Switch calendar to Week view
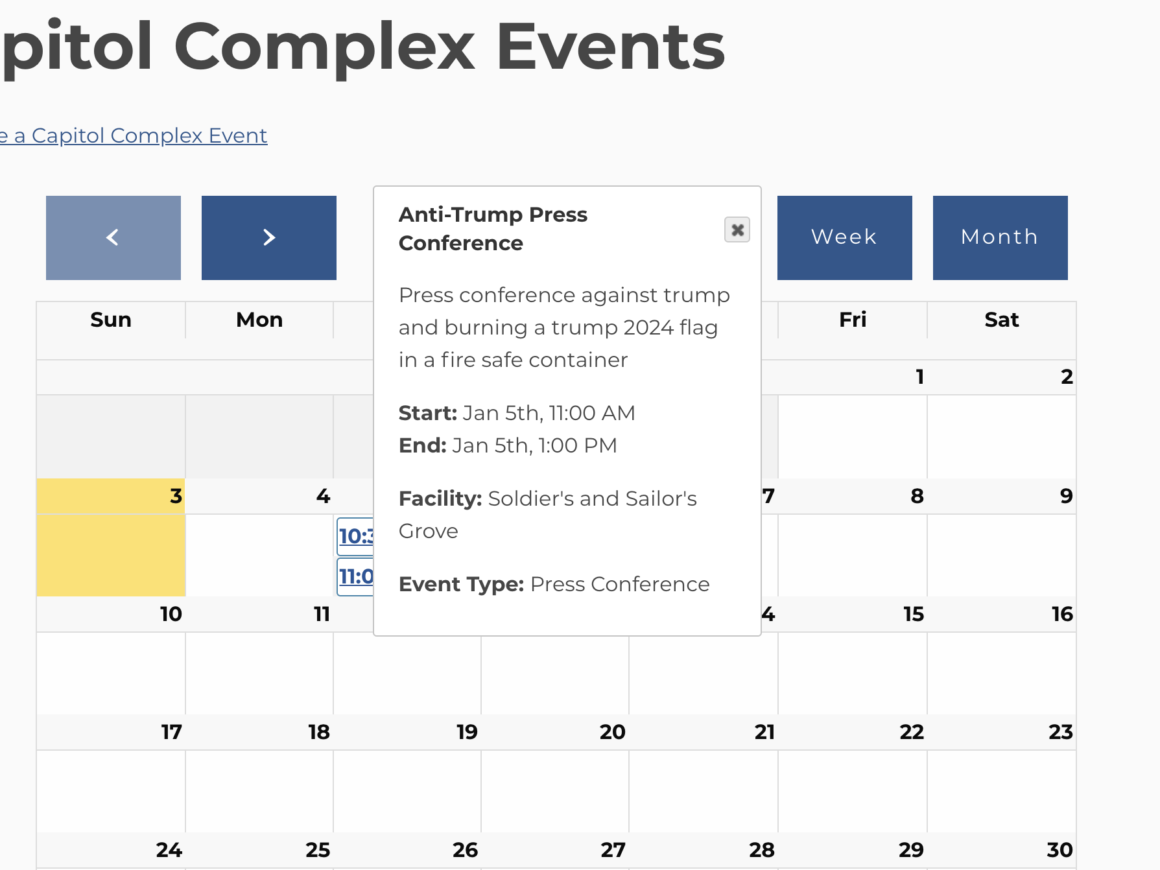 844,238
